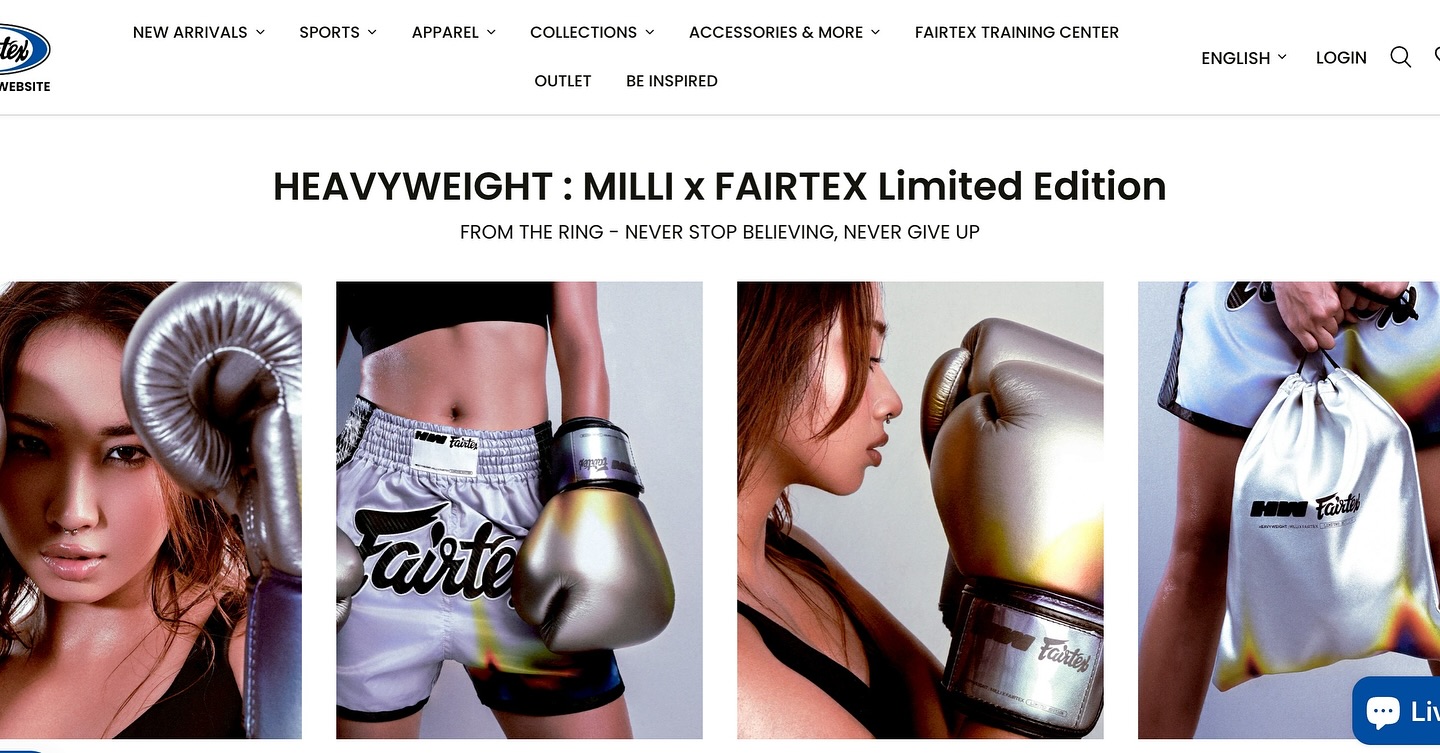
Task: Click the HEAVYWEIGHT MILLI x FAIRTEX heading
Action: pyautogui.click(x=720, y=187)
